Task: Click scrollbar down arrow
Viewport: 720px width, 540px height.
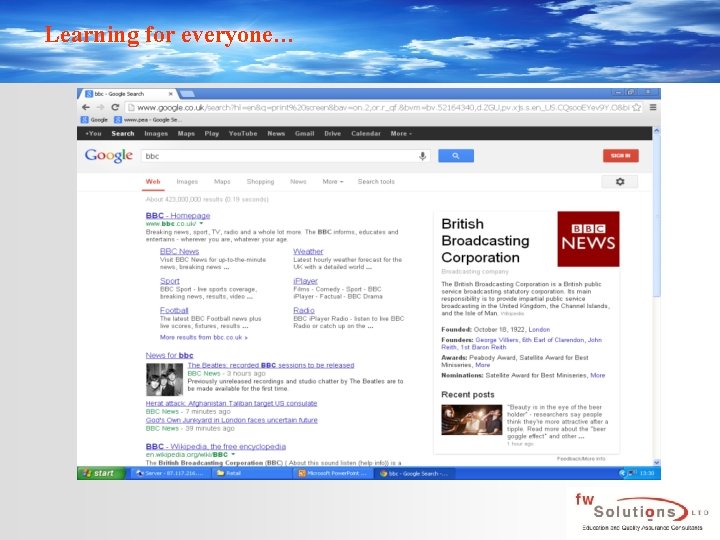Action: (x=656, y=462)
